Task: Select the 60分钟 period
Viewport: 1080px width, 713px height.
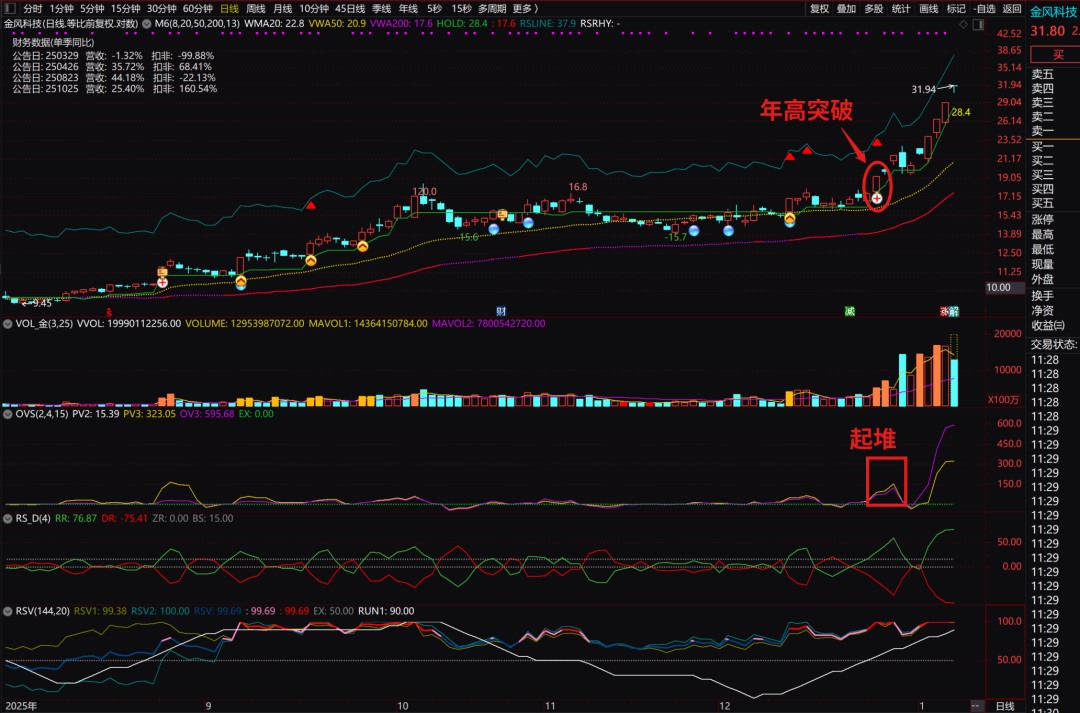Action: 198,8
